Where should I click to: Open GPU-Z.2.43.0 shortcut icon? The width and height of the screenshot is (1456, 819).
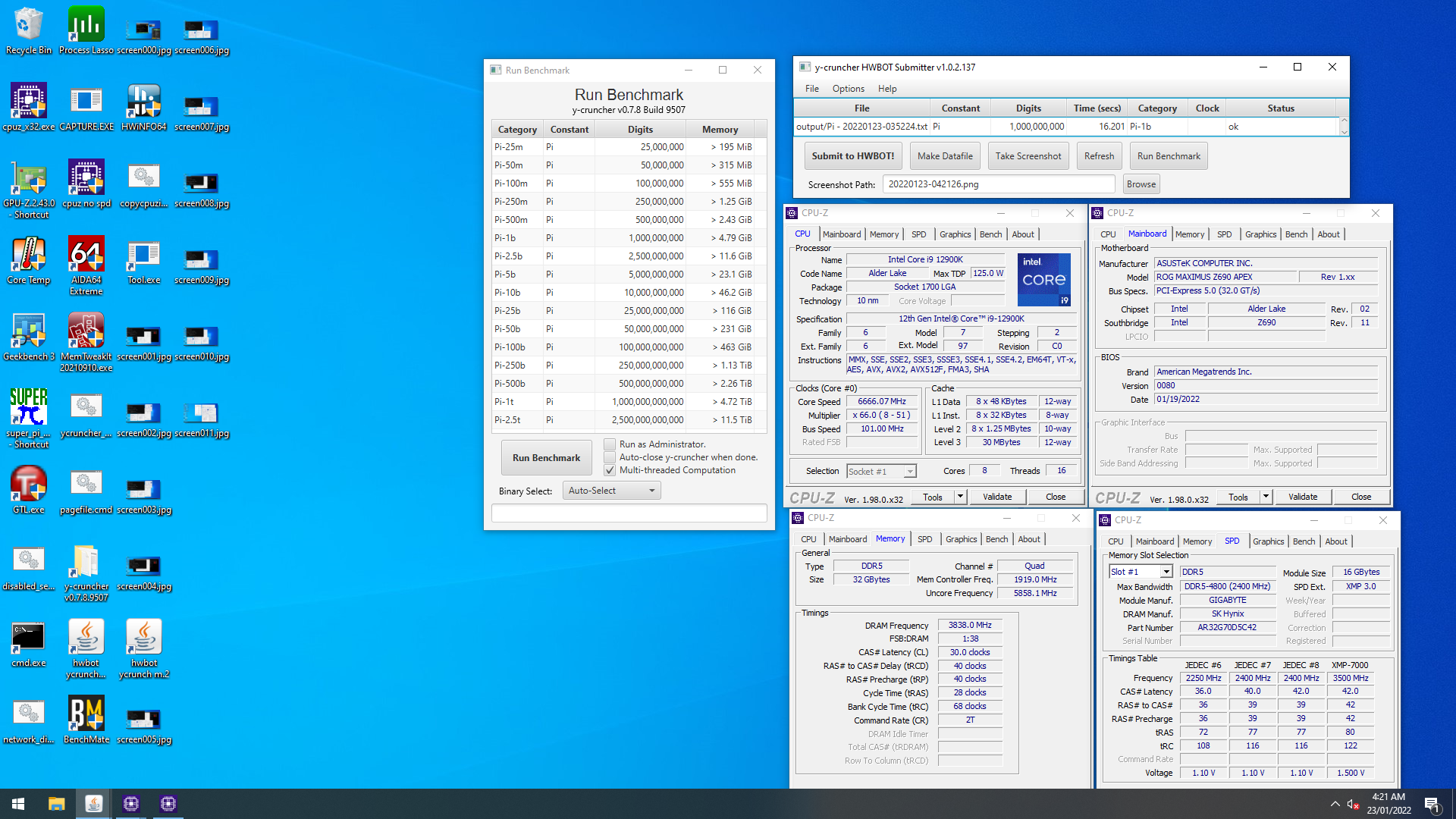(29, 189)
